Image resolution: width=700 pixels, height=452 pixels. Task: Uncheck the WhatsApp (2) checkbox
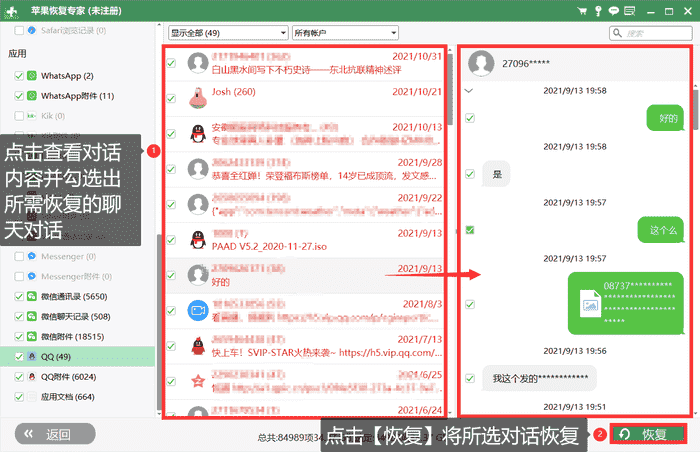[x=19, y=75]
